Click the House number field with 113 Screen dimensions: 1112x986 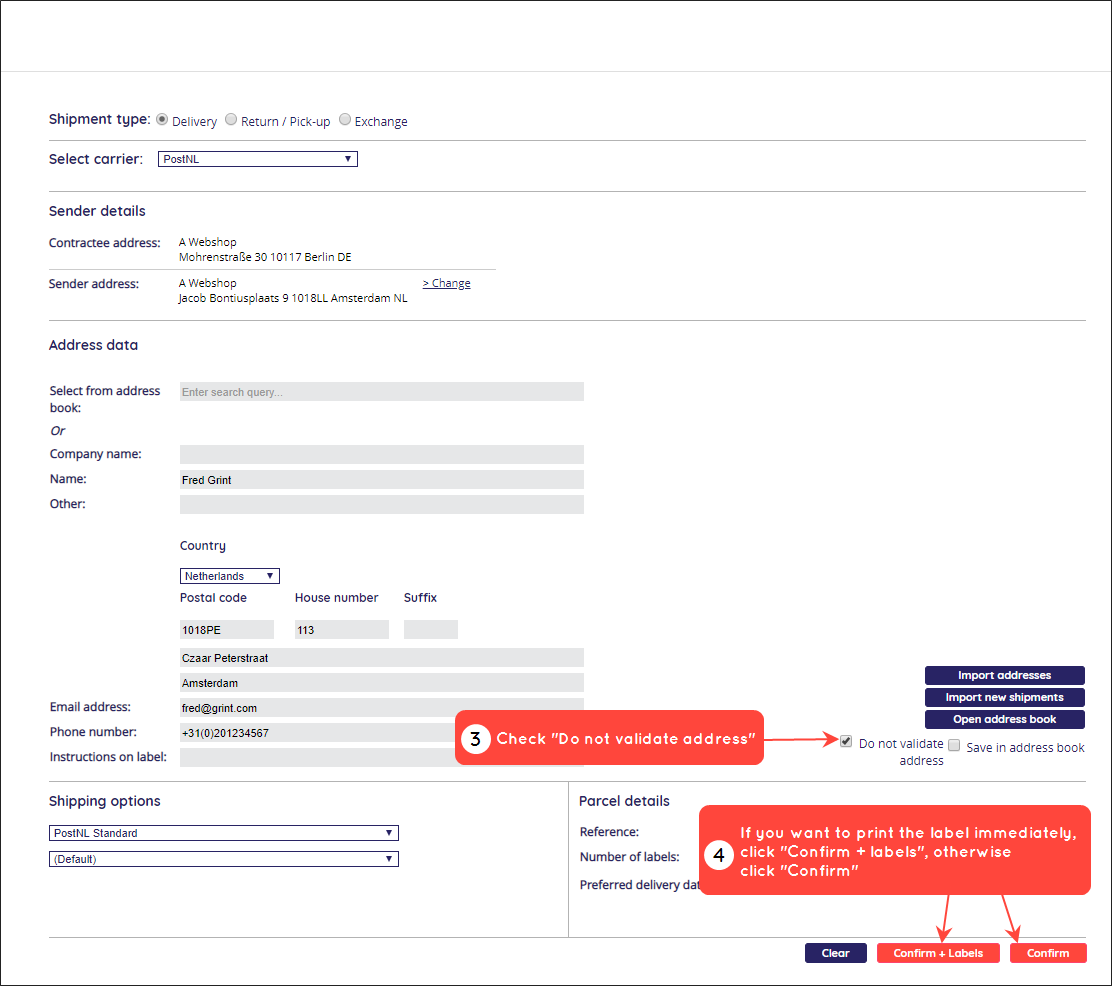coord(342,629)
